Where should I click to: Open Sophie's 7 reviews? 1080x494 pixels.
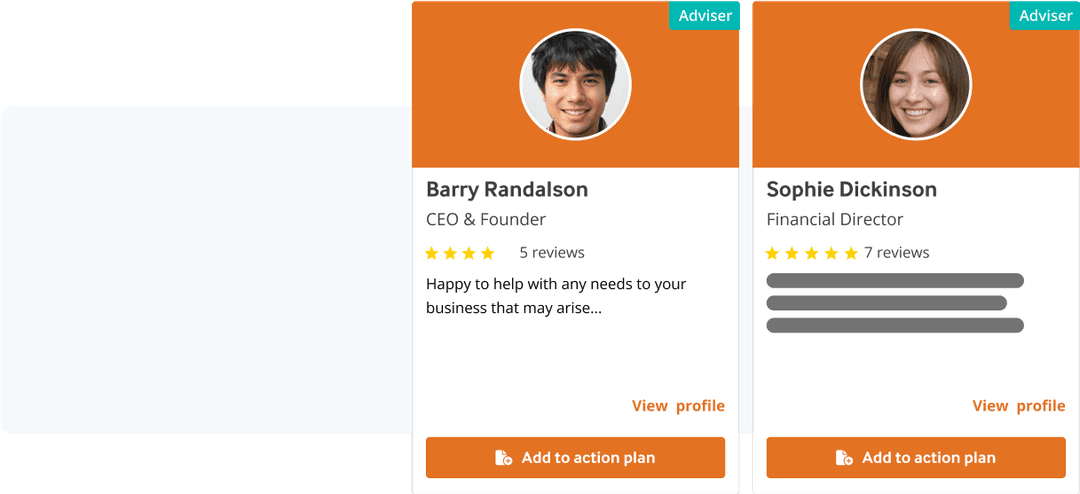point(897,253)
